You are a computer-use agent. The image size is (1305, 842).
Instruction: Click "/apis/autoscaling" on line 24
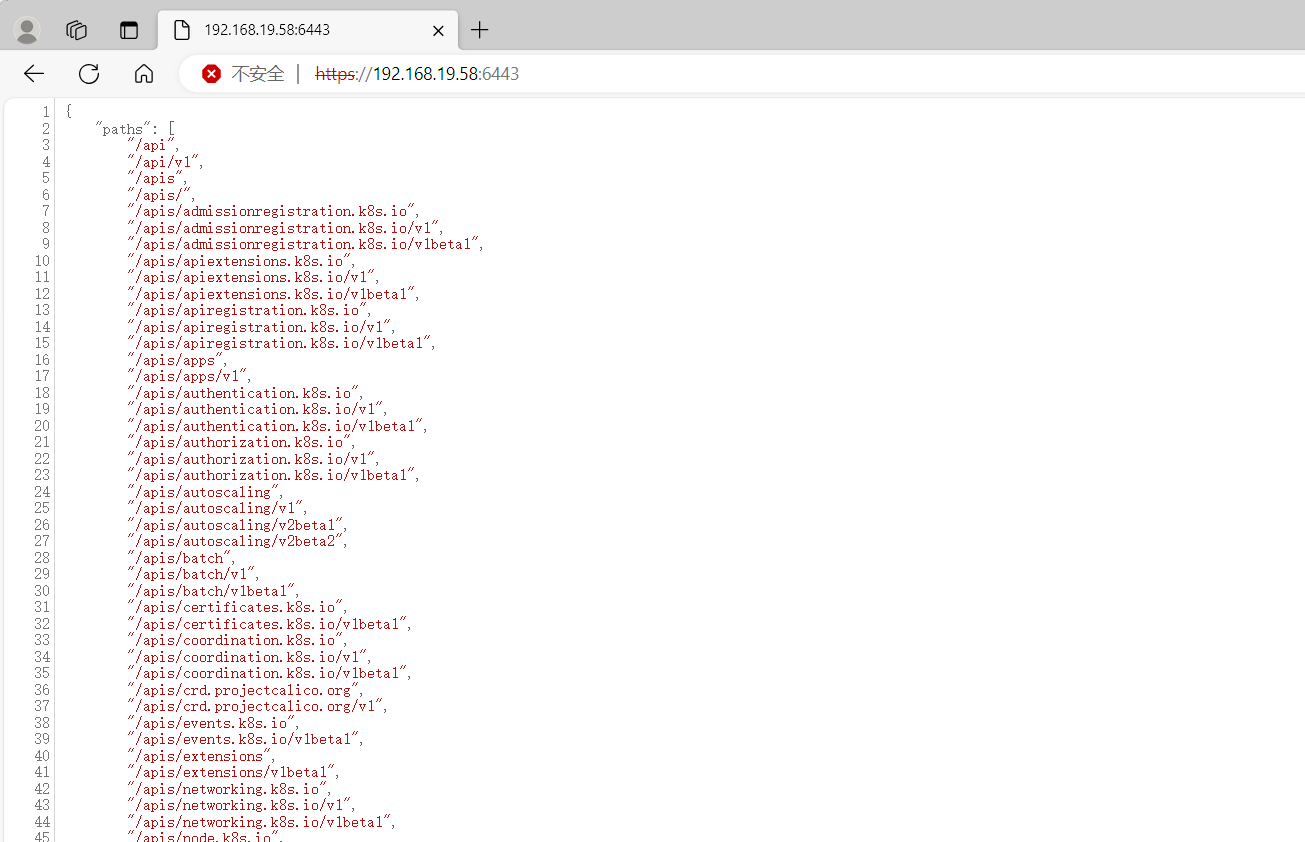coord(204,492)
